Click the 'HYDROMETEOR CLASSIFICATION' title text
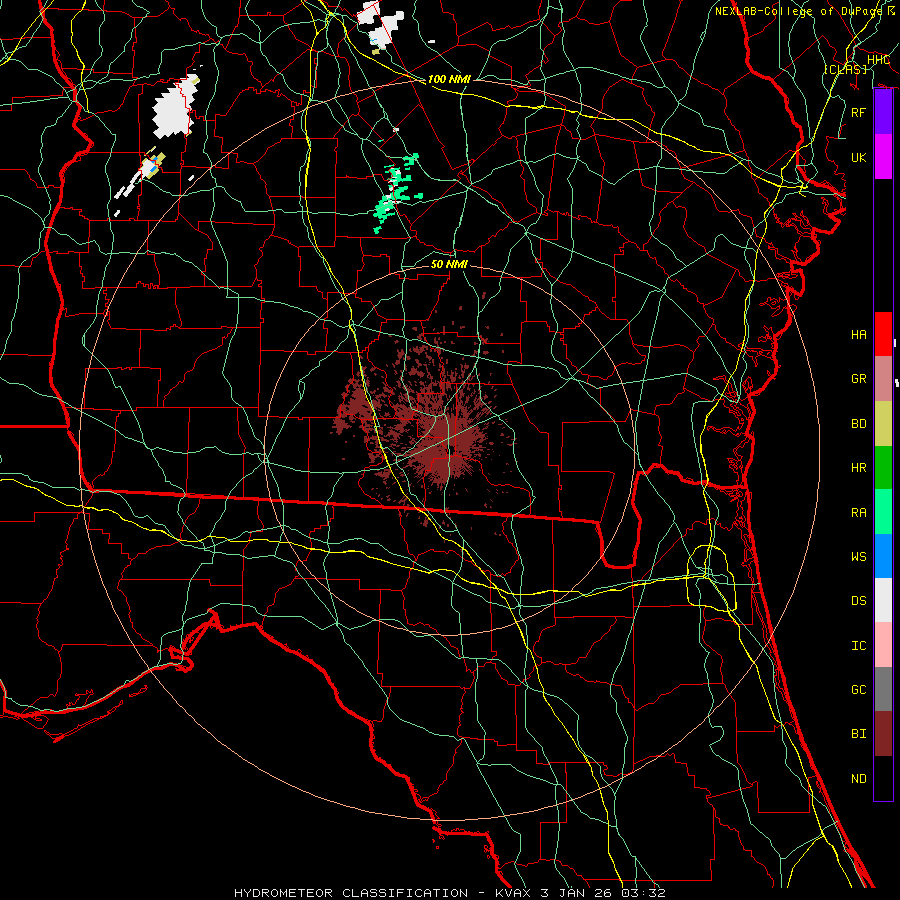The height and width of the screenshot is (900, 900). pos(351,893)
